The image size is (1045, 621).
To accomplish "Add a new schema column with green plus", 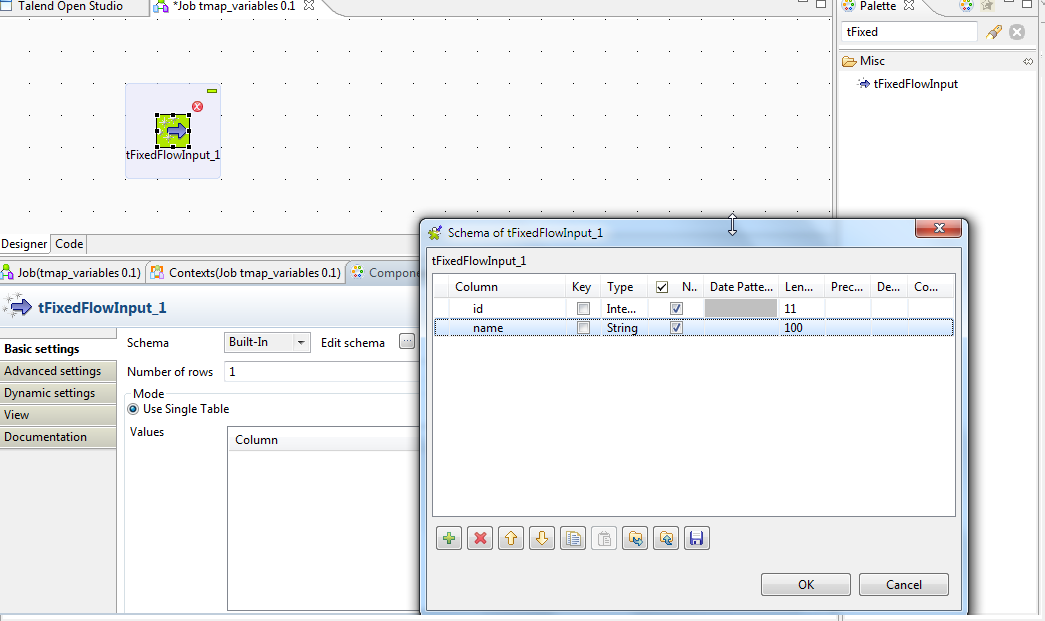I will click(x=449, y=538).
